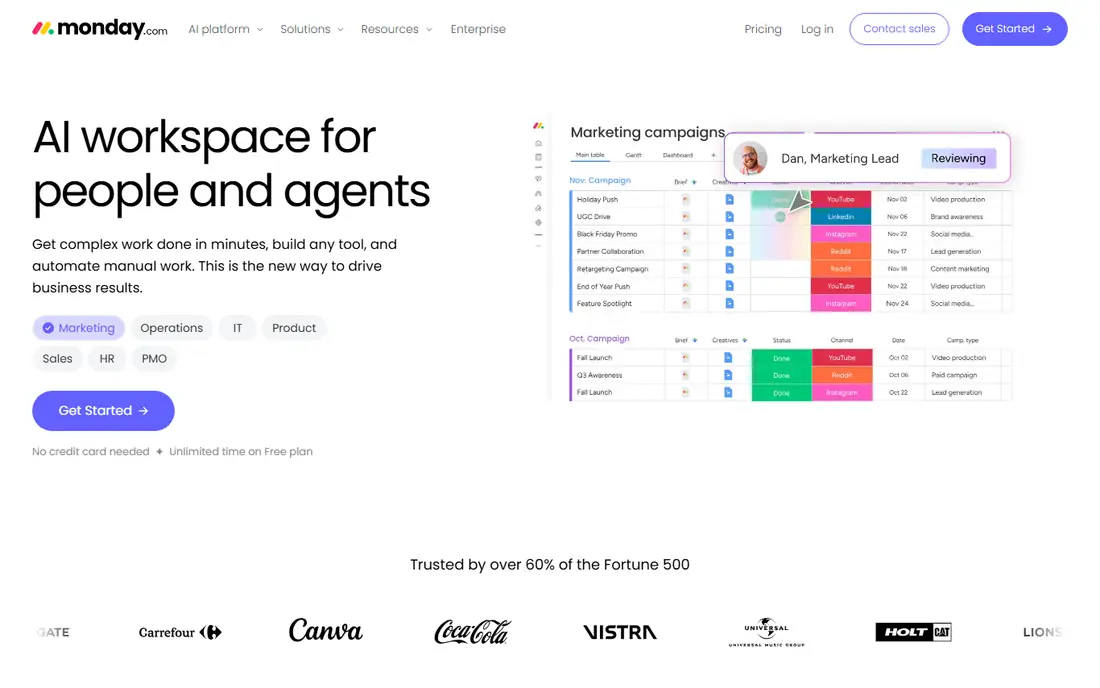Select the HR category chip
The image size is (1100, 688).
pyautogui.click(x=107, y=358)
